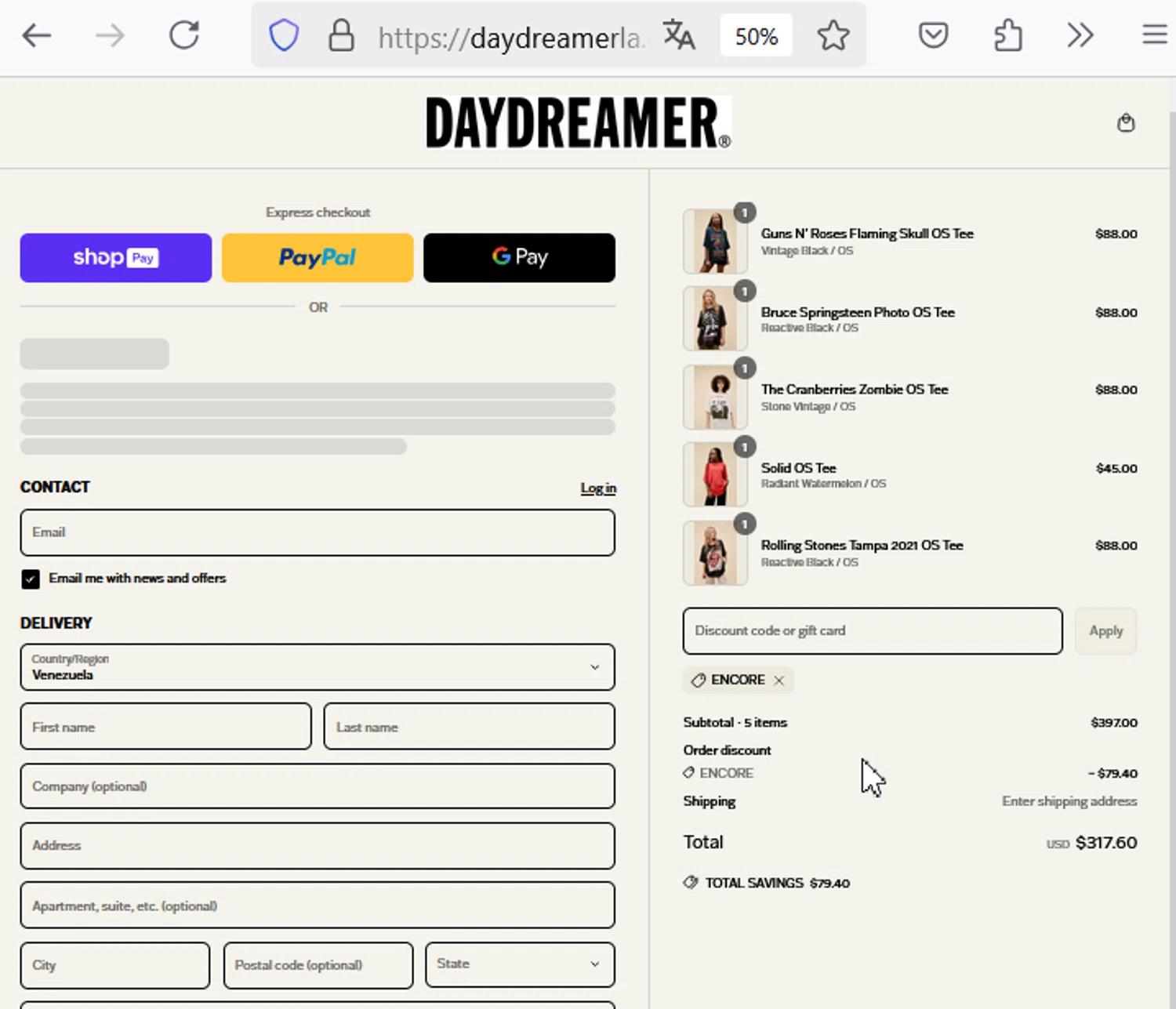Click Guns N' Roses tee thumbnail
Screen dimensions: 1176x1009
coord(715,241)
